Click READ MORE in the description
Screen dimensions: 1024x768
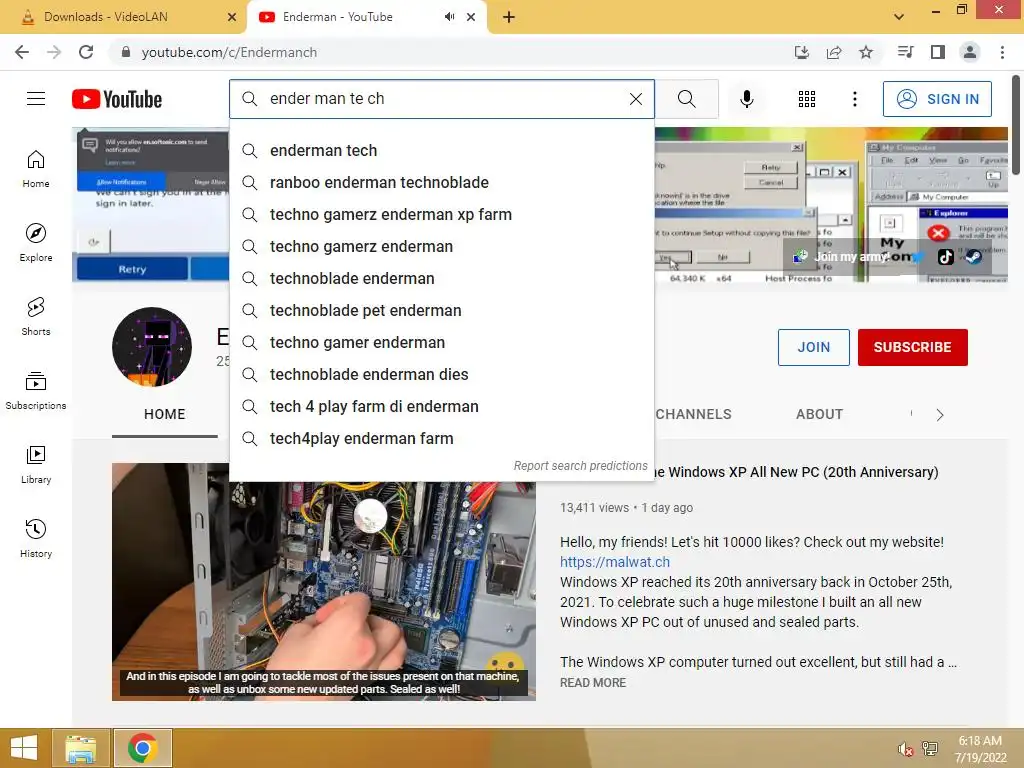point(593,682)
